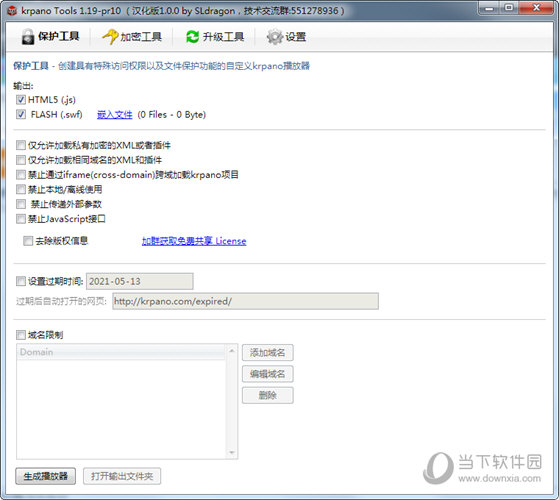Maximize the krpano Tools window
559x500 pixels.
(x=509, y=8)
